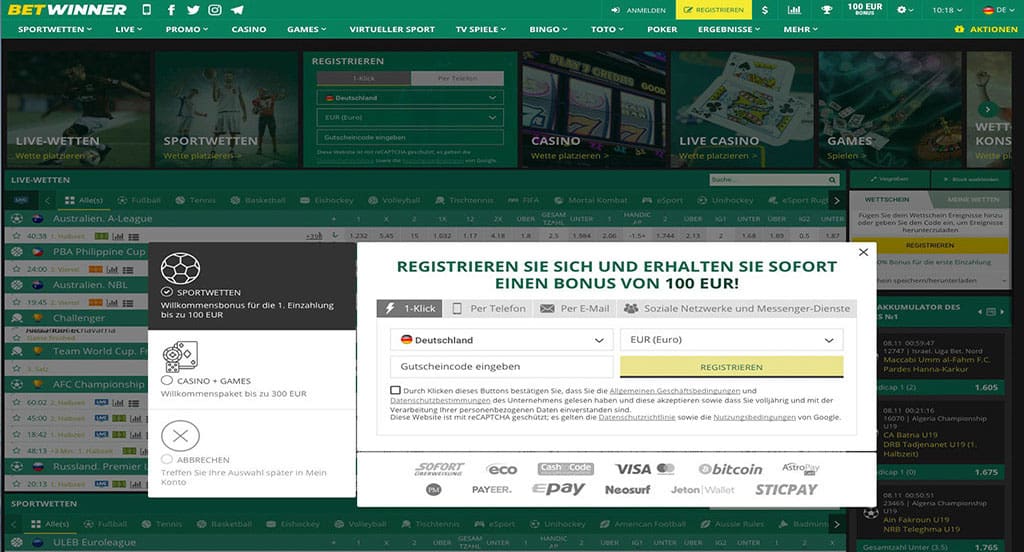This screenshot has width=1024, height=552.
Task: Expand the BINGO menu
Action: 549,29
